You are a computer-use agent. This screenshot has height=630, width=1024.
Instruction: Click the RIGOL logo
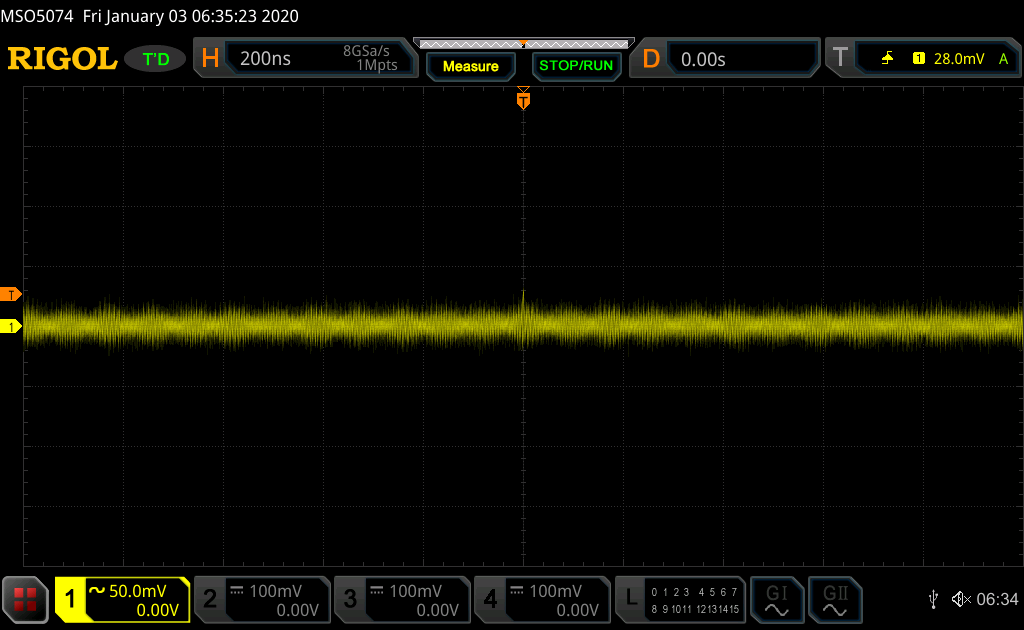(x=62, y=59)
